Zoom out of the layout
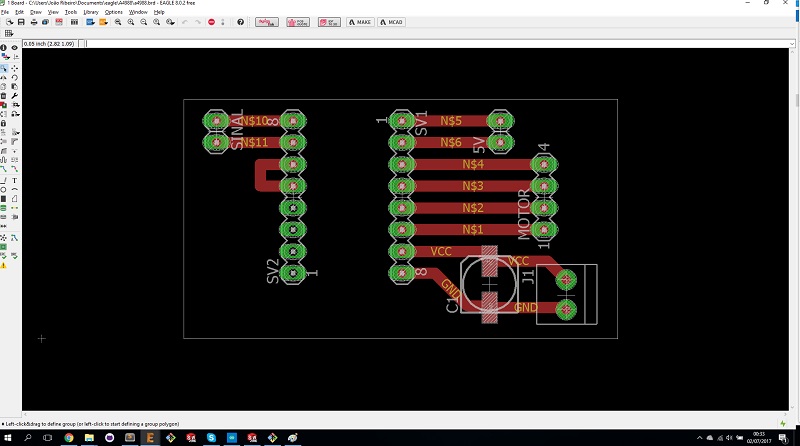Viewport: 800px width, 446px height. [x=143, y=22]
